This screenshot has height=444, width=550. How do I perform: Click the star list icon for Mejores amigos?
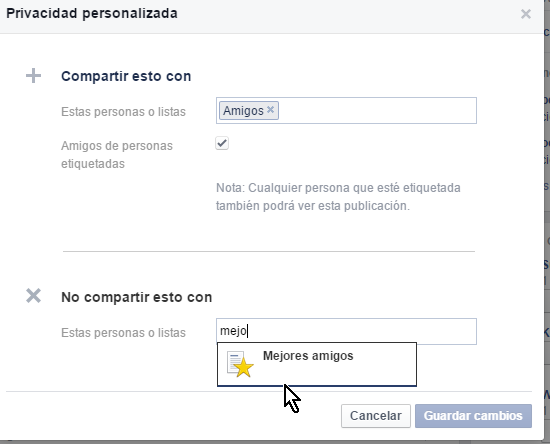(240, 364)
